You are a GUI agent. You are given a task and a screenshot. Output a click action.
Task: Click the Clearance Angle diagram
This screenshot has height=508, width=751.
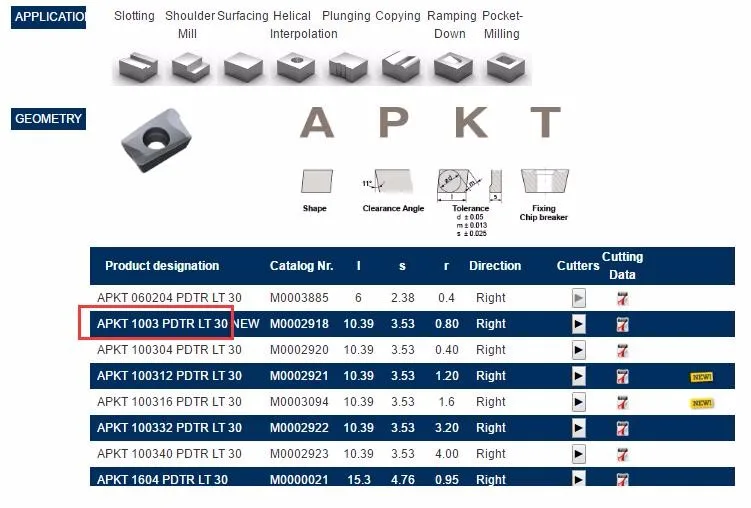pos(387,181)
